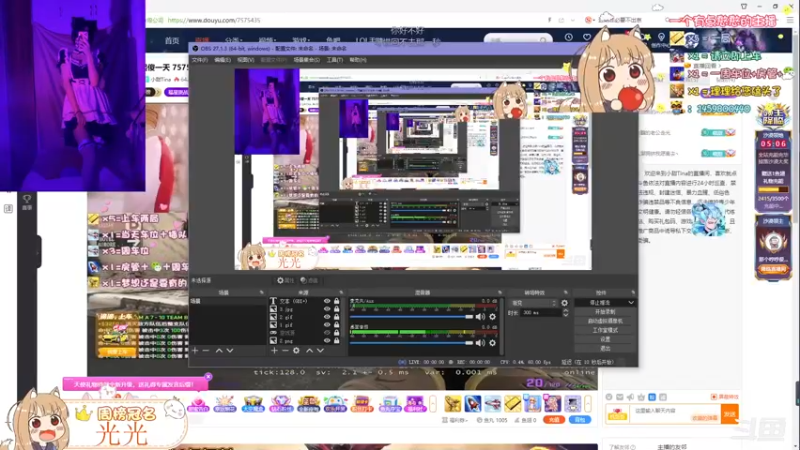
Task: Move the scene up in the scenes list
Action: [219, 351]
